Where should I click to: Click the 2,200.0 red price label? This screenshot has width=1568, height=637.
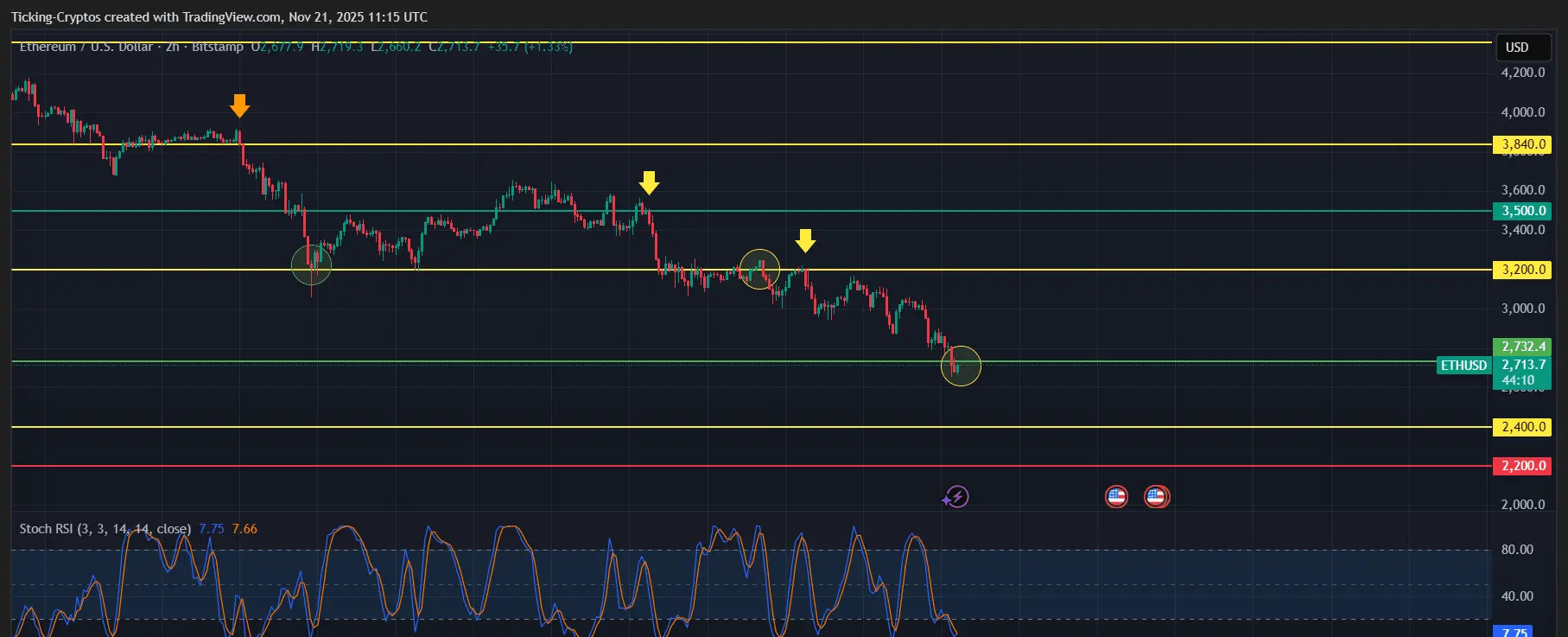pyautogui.click(x=1522, y=466)
